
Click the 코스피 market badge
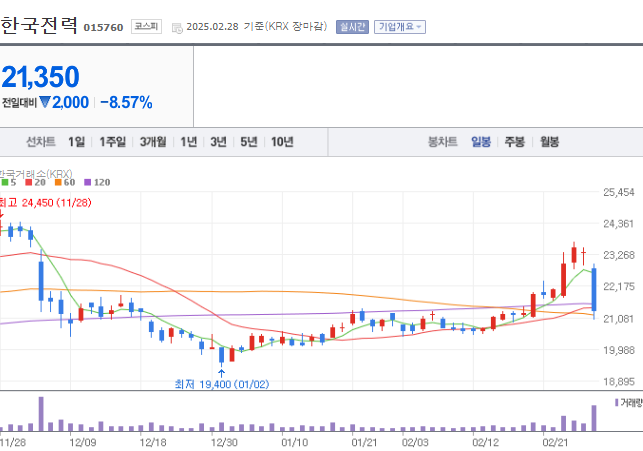[146, 27]
